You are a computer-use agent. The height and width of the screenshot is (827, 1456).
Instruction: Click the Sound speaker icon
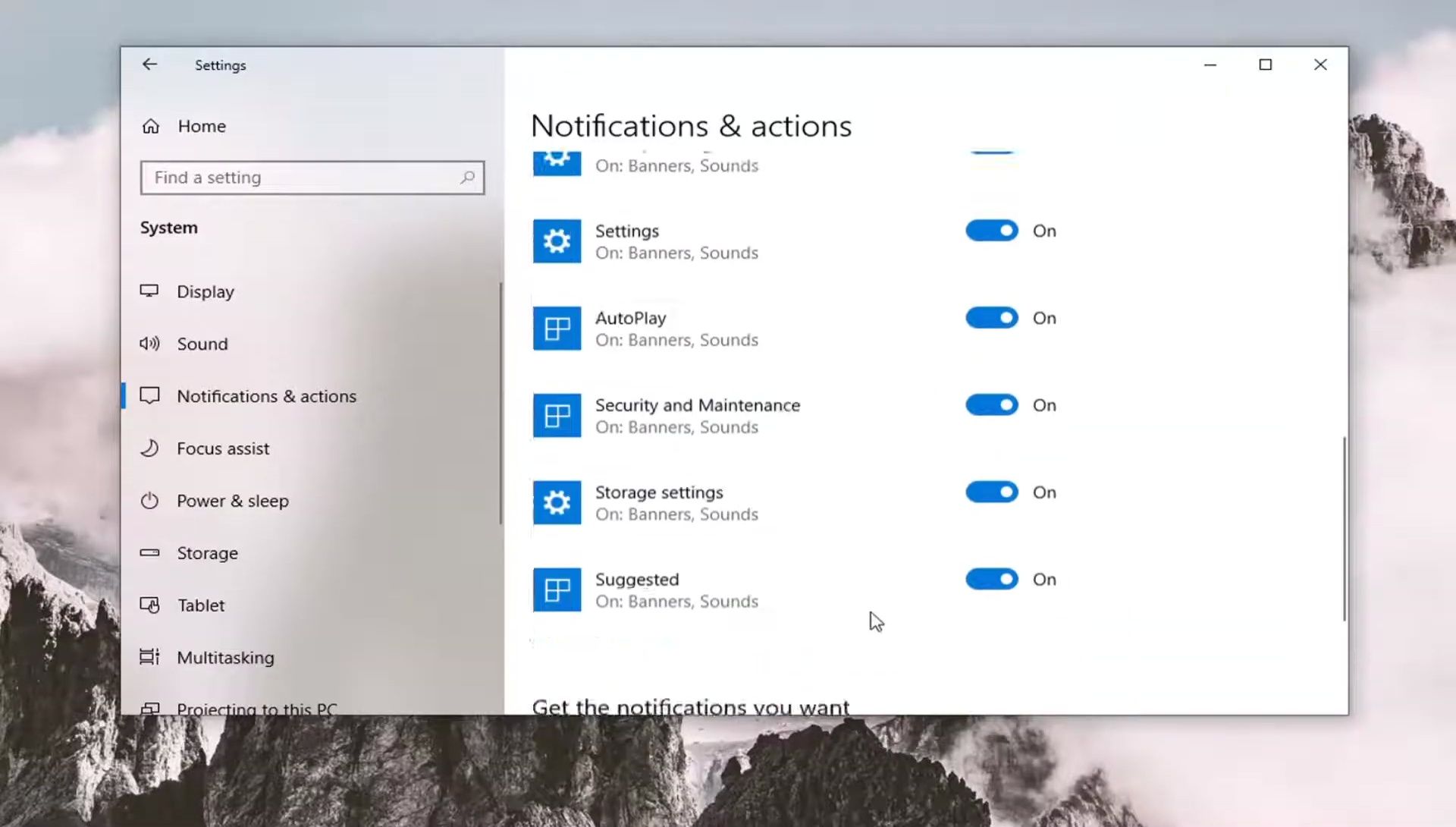(x=149, y=344)
